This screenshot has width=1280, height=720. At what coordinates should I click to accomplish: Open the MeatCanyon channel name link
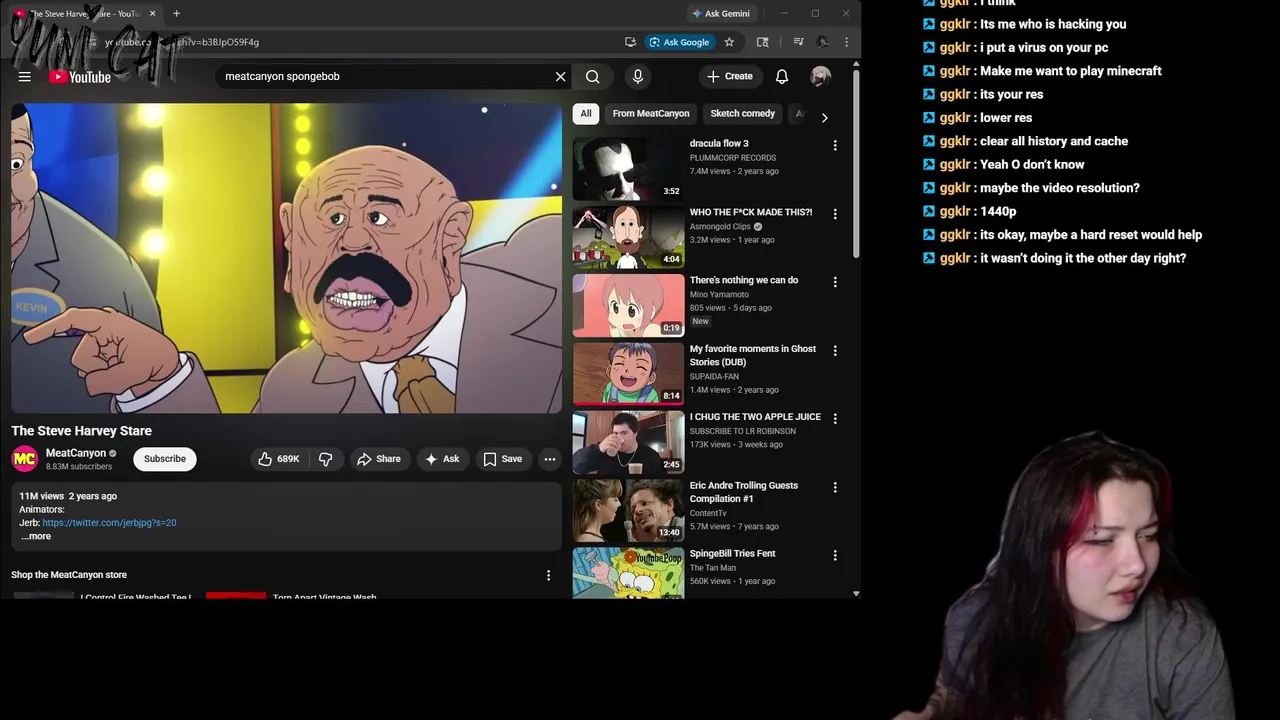76,453
